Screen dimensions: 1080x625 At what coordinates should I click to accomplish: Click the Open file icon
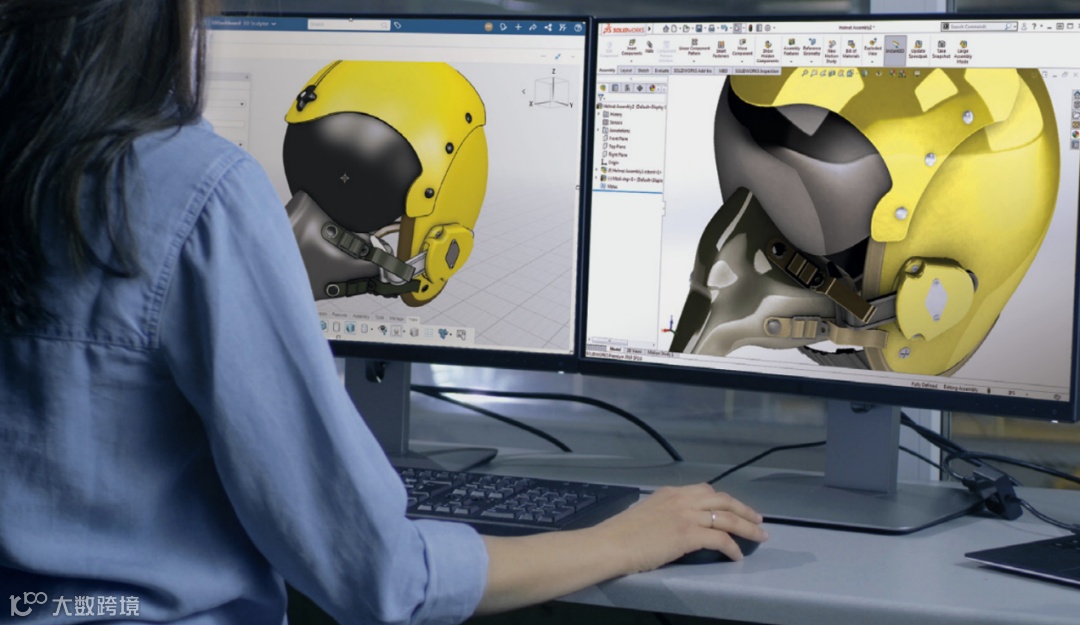(x=686, y=29)
